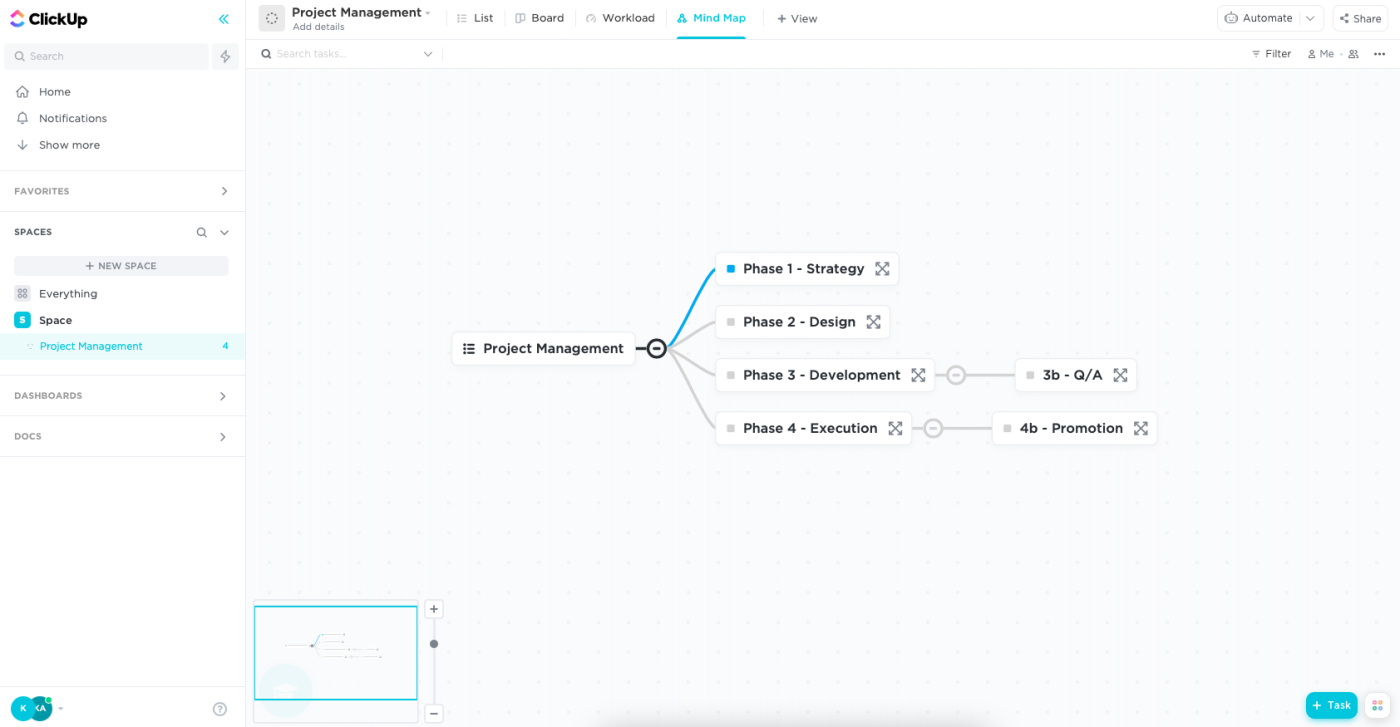Select the 3b - Q/A node

point(1075,375)
